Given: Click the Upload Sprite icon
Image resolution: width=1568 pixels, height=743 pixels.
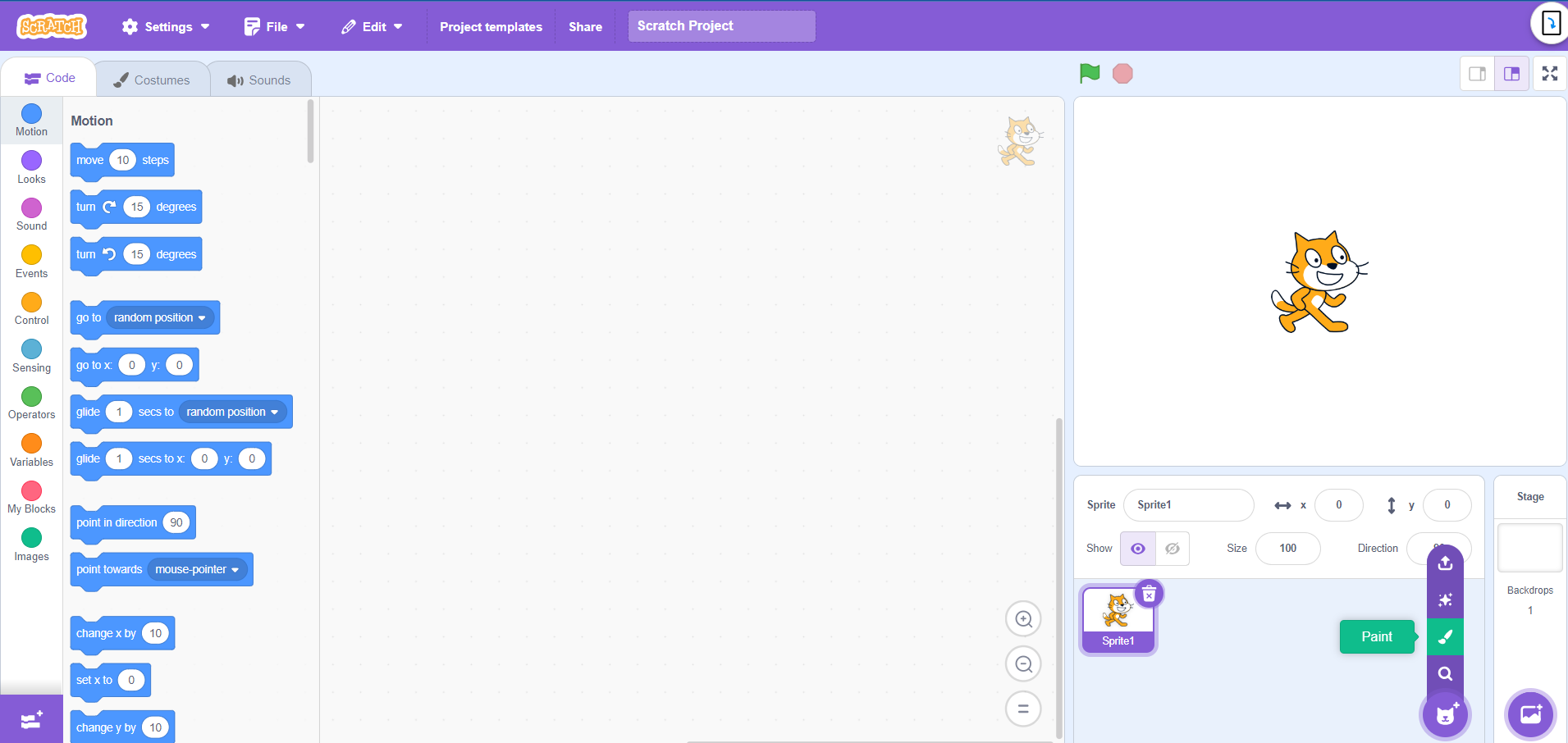Looking at the screenshot, I should [x=1445, y=563].
